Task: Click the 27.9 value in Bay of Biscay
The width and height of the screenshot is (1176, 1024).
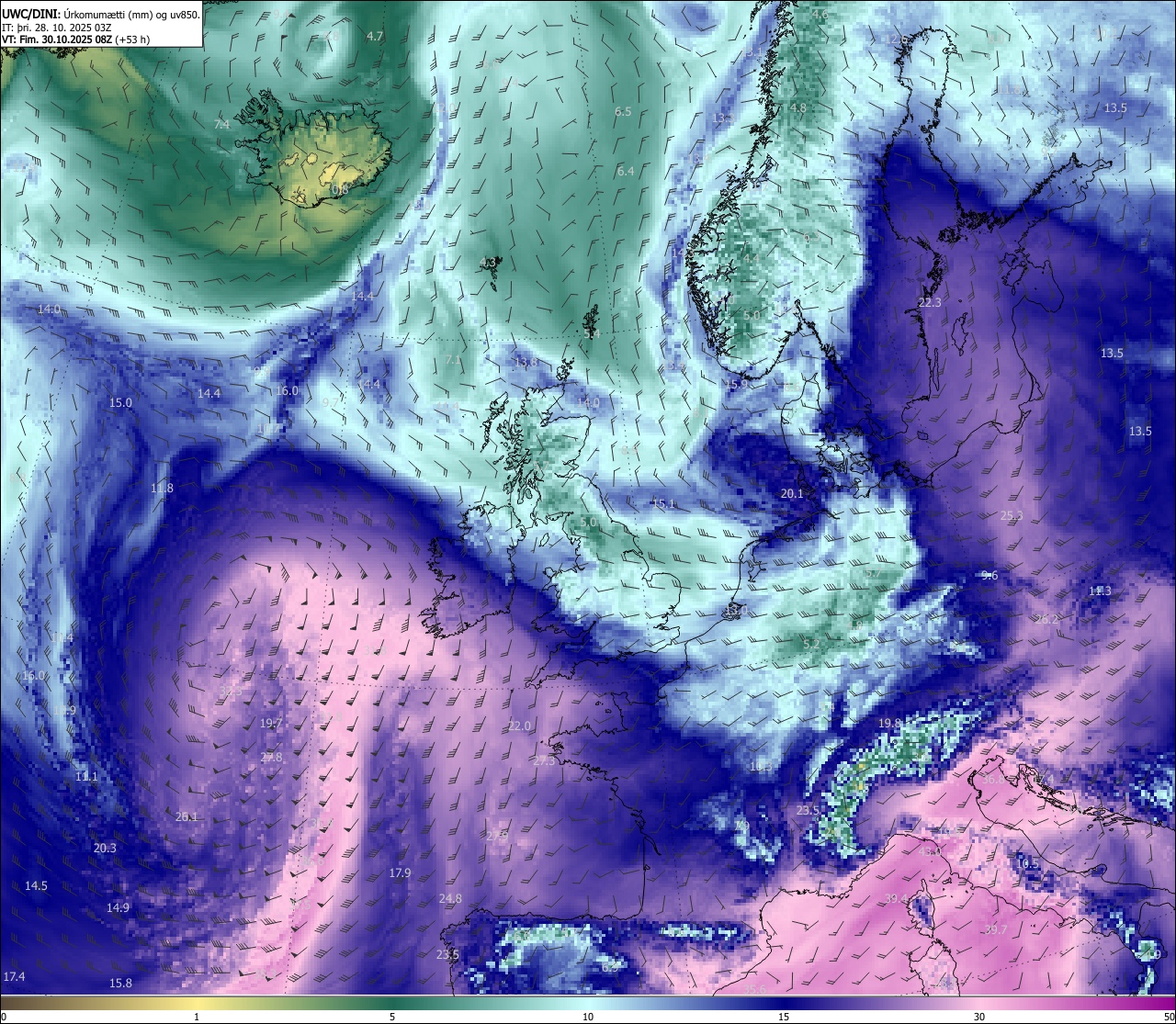Action: click(x=496, y=837)
